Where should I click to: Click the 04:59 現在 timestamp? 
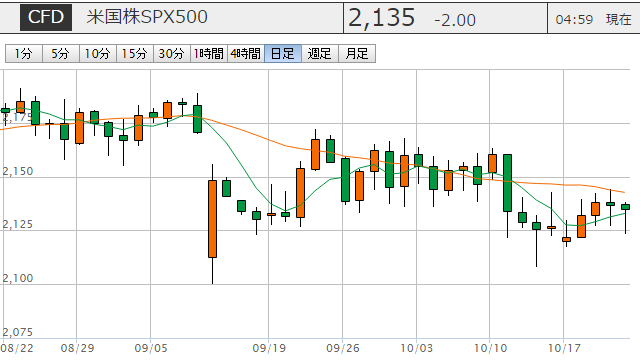[594, 19]
